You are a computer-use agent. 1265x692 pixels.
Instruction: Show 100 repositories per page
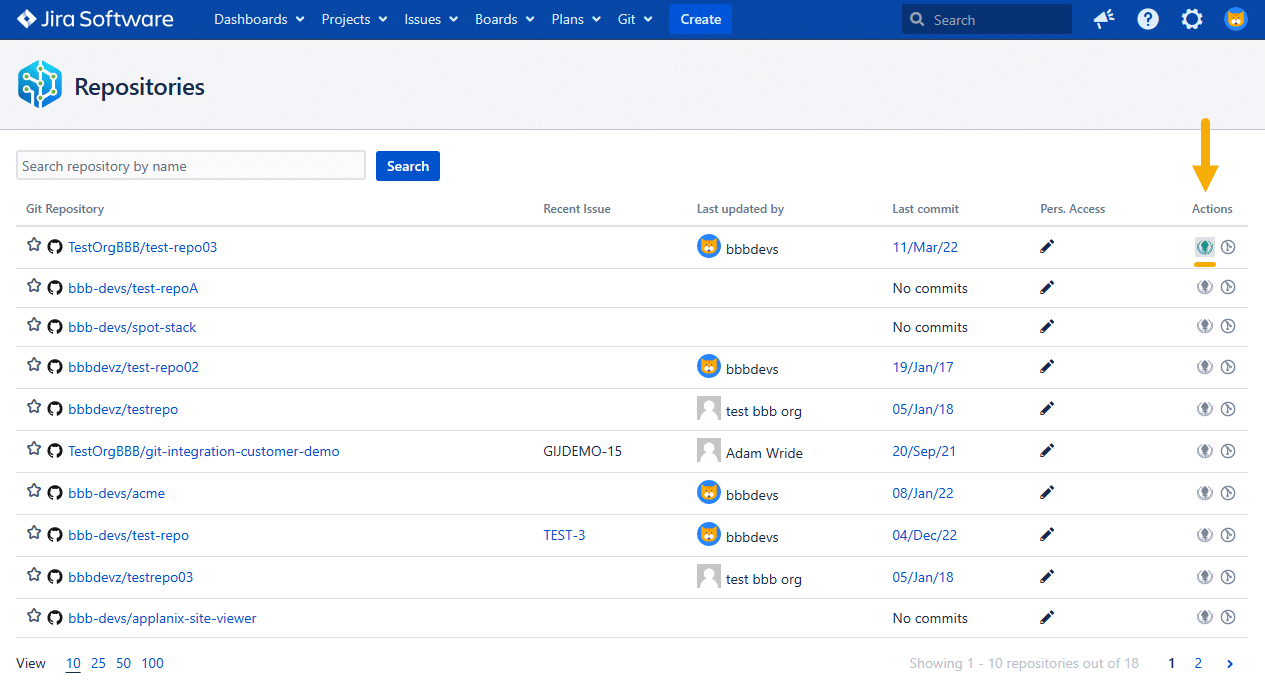(153, 663)
